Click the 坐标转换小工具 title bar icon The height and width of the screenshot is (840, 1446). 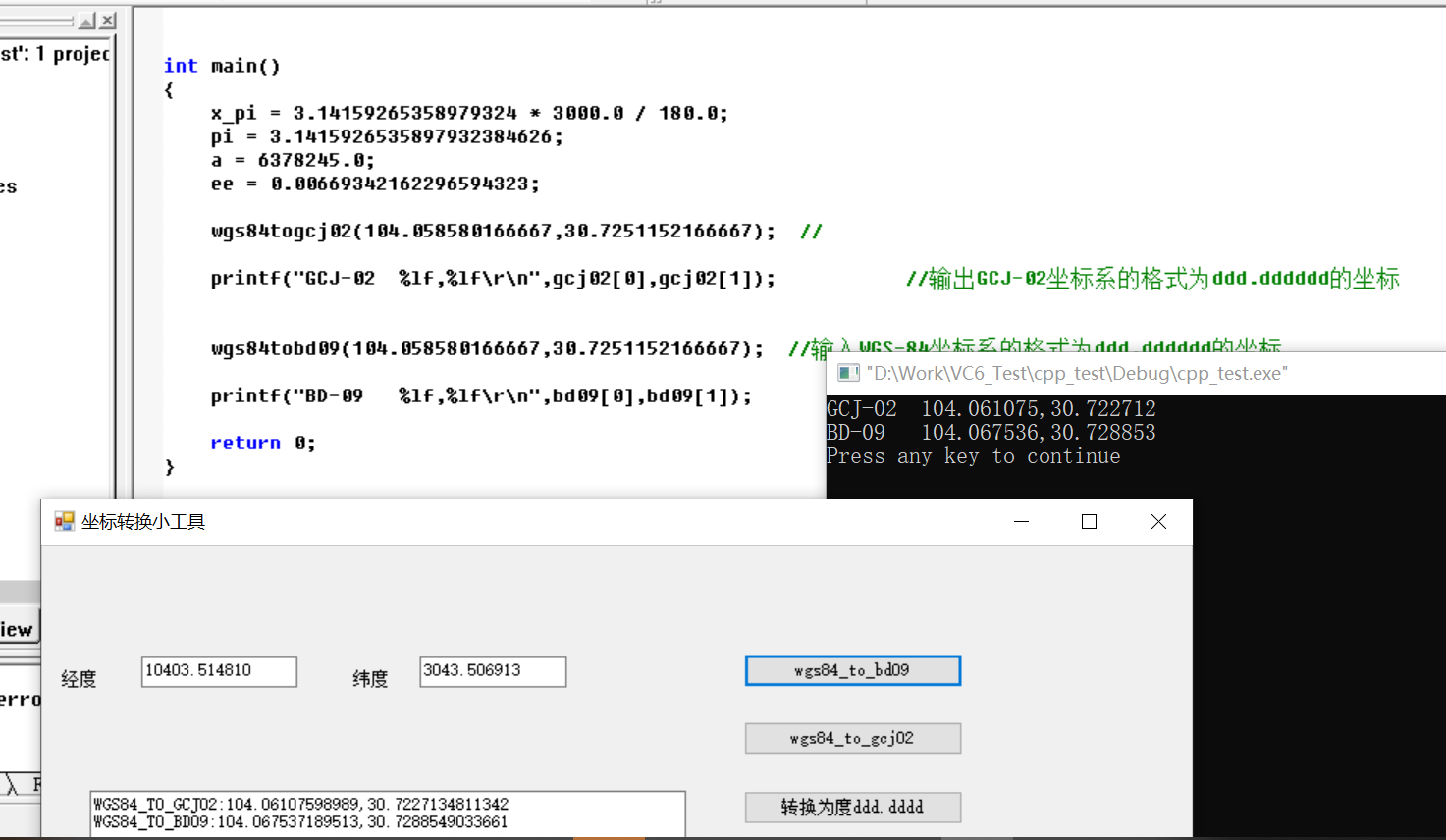pos(64,521)
